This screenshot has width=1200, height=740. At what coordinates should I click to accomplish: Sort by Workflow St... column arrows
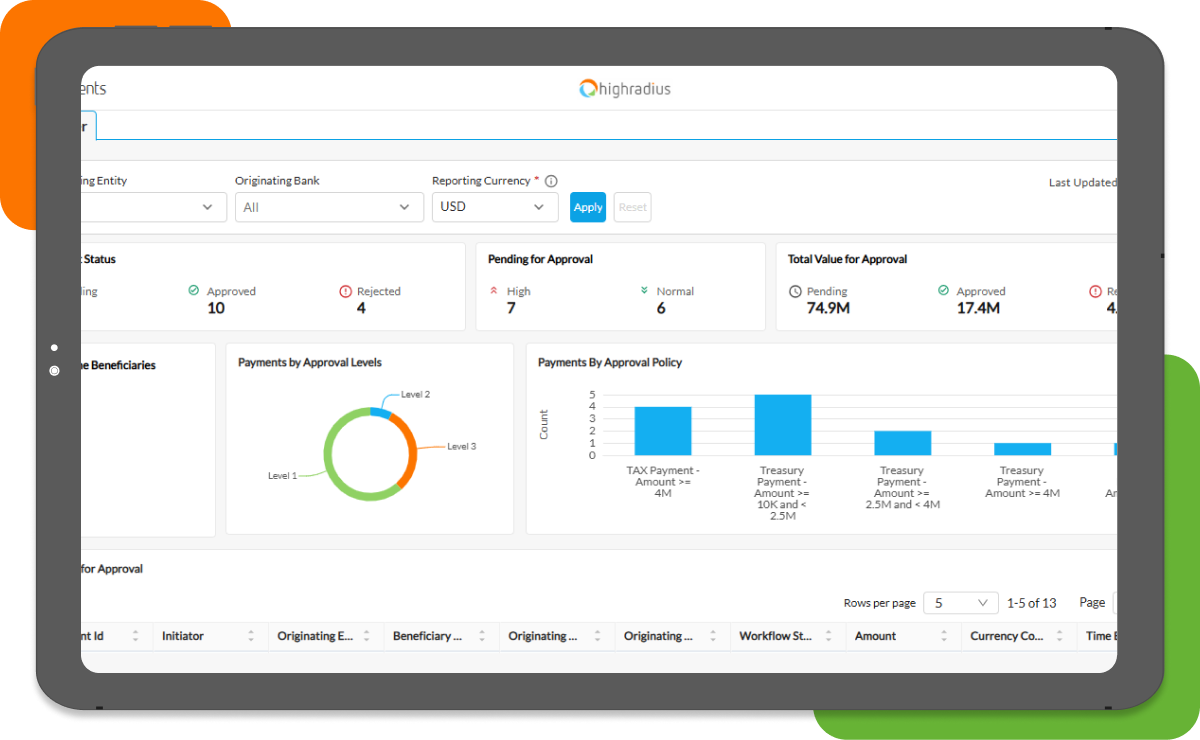click(829, 636)
